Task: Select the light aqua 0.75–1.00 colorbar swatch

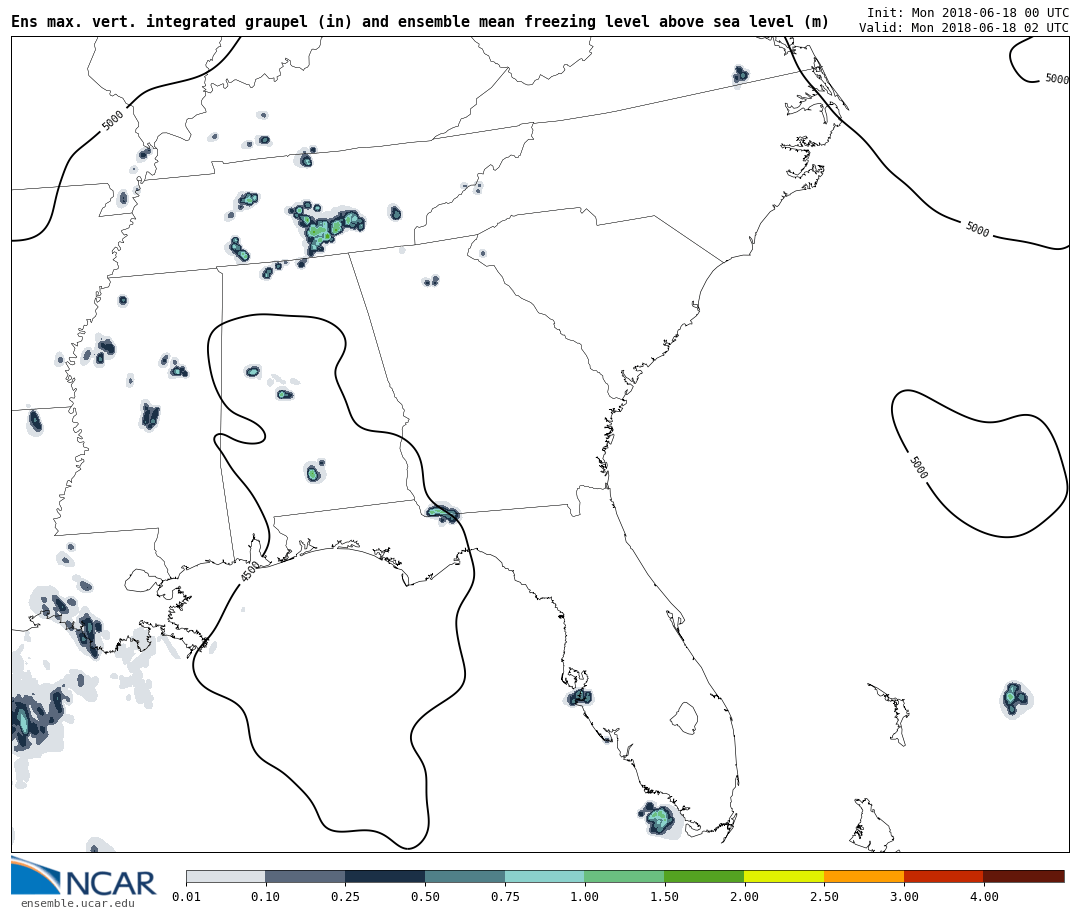Action: click(544, 876)
